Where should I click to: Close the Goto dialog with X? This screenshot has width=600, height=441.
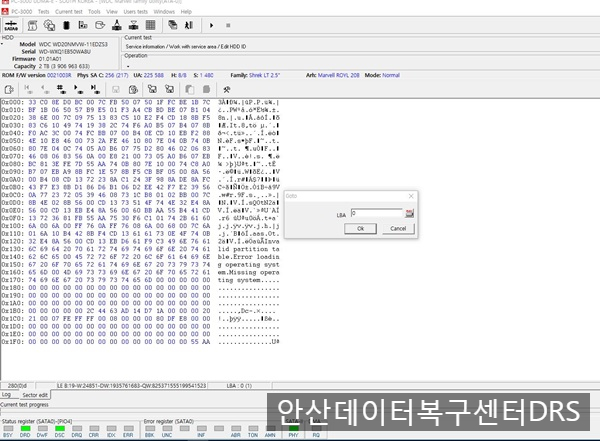pyautogui.click(x=411, y=196)
